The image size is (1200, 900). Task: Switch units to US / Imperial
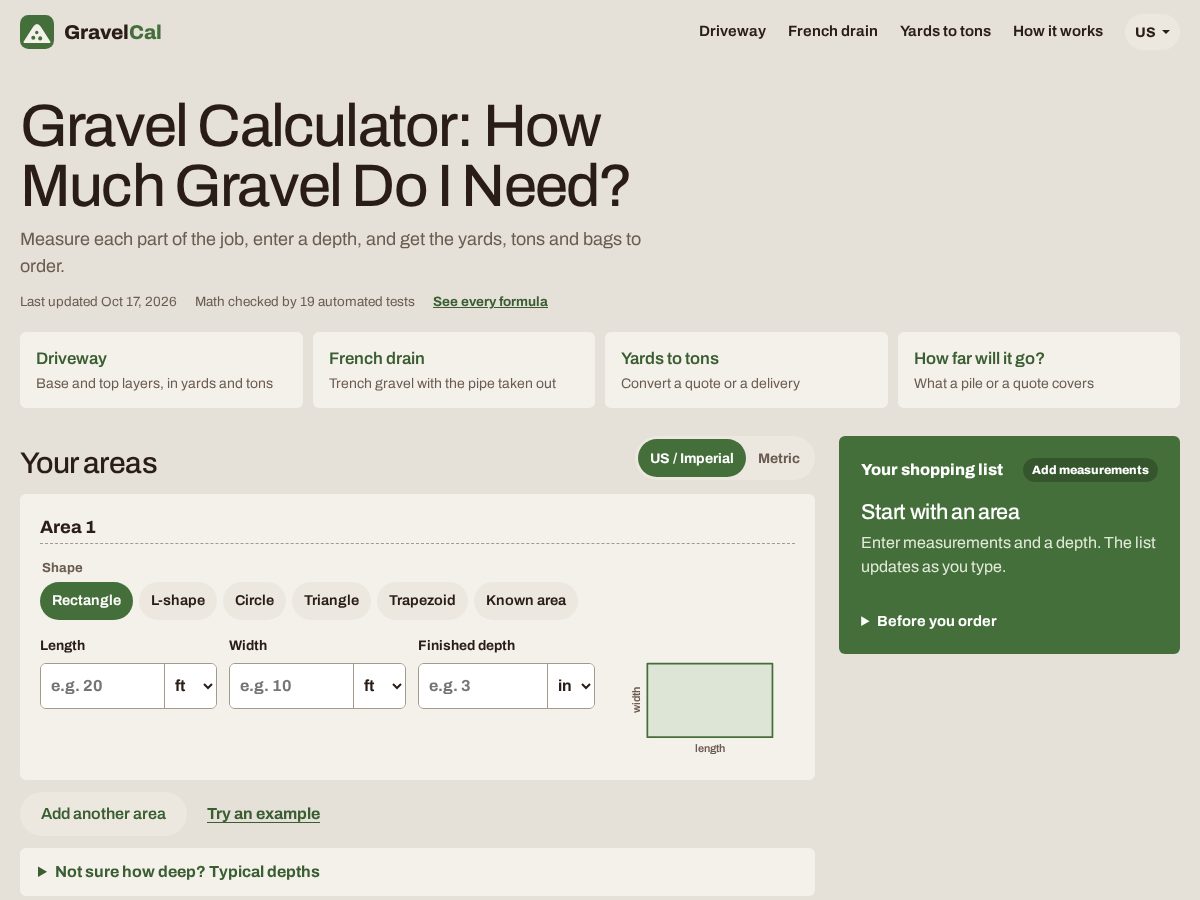click(692, 458)
